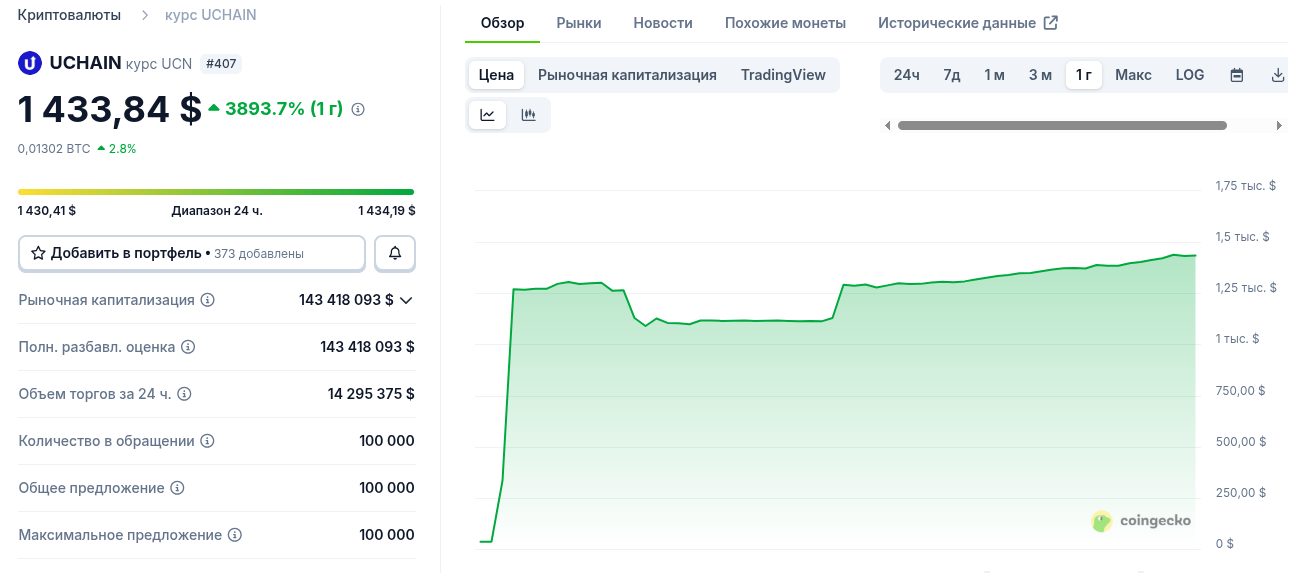
Task: Open max supply info icon
Action: tap(235, 535)
